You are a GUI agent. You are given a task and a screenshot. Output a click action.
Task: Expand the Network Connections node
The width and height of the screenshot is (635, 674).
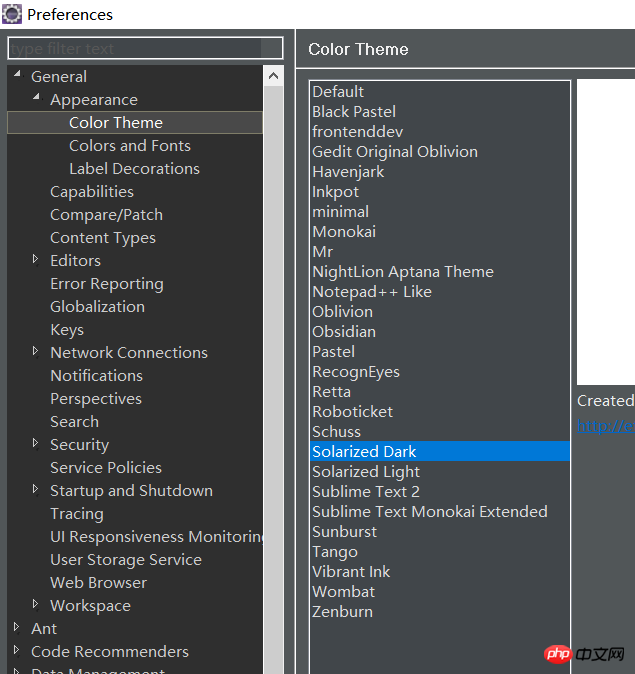(36, 351)
